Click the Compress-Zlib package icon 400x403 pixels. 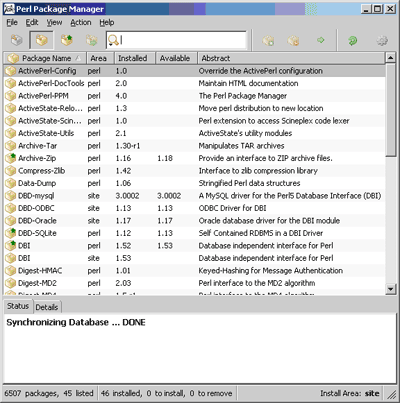tap(11, 171)
